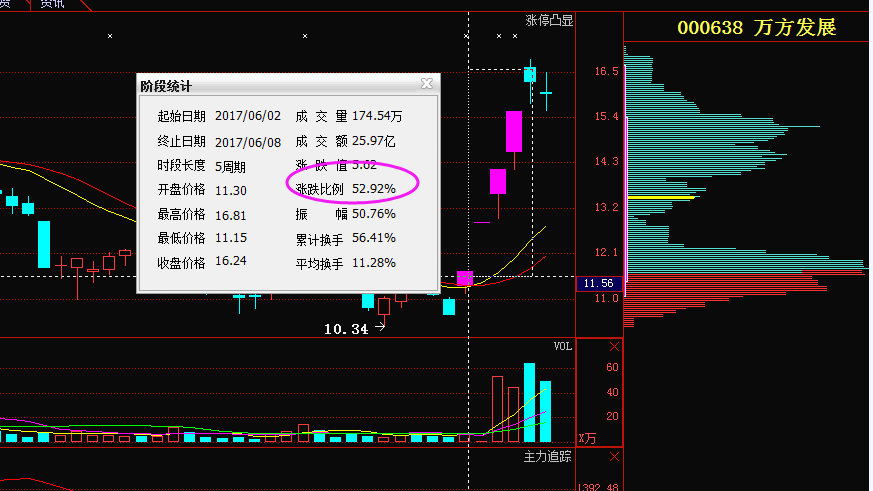Click the cyan candle at the 16.5 level

point(529,74)
